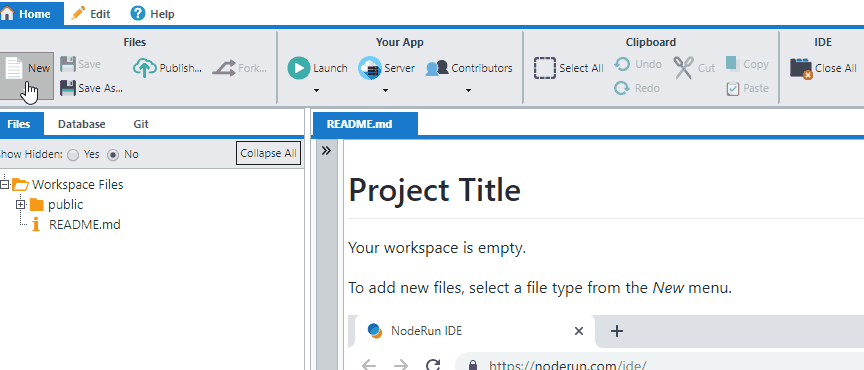Select README.md in the file tree
This screenshot has width=864, height=370.
click(84, 224)
